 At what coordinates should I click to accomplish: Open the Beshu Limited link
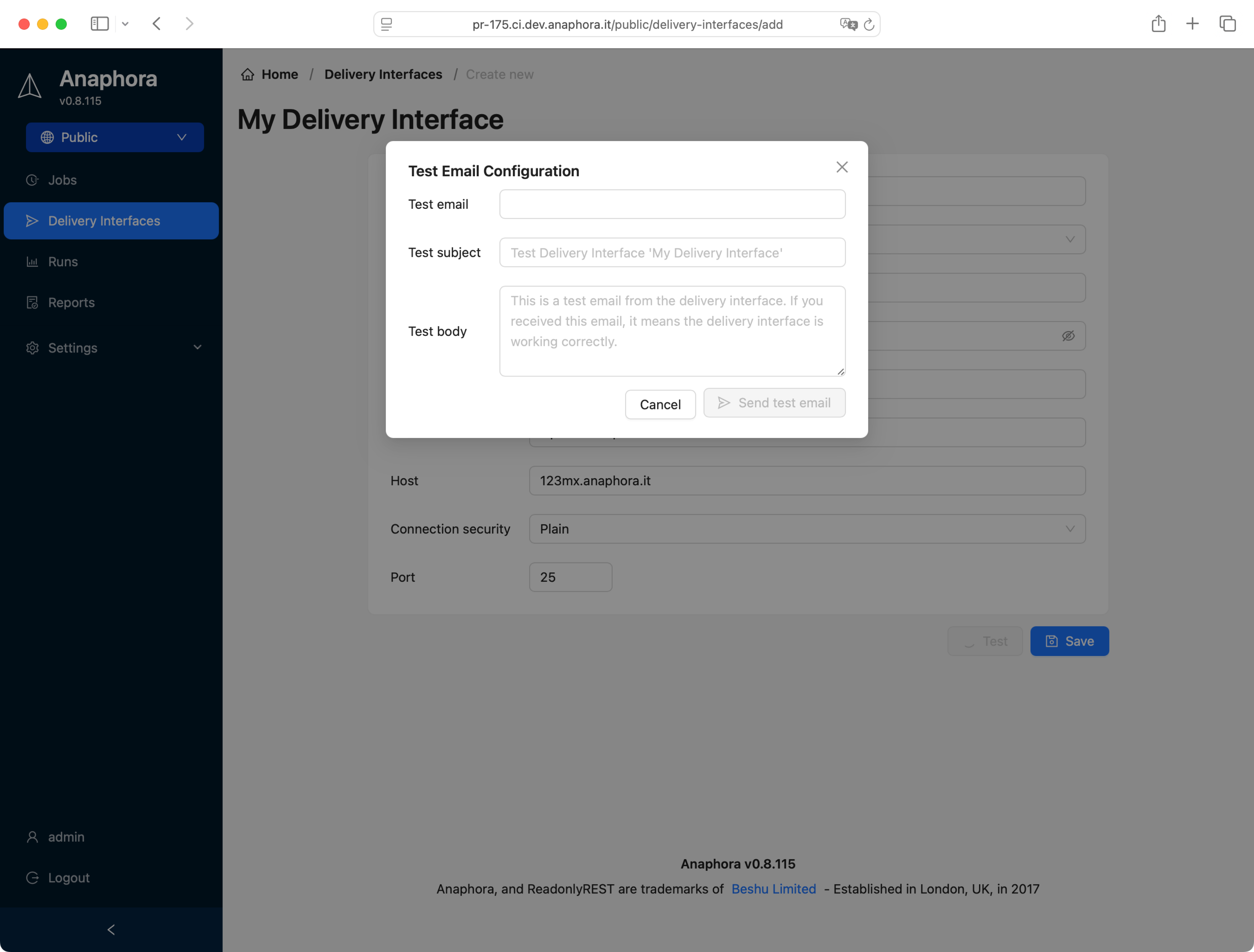coord(774,889)
